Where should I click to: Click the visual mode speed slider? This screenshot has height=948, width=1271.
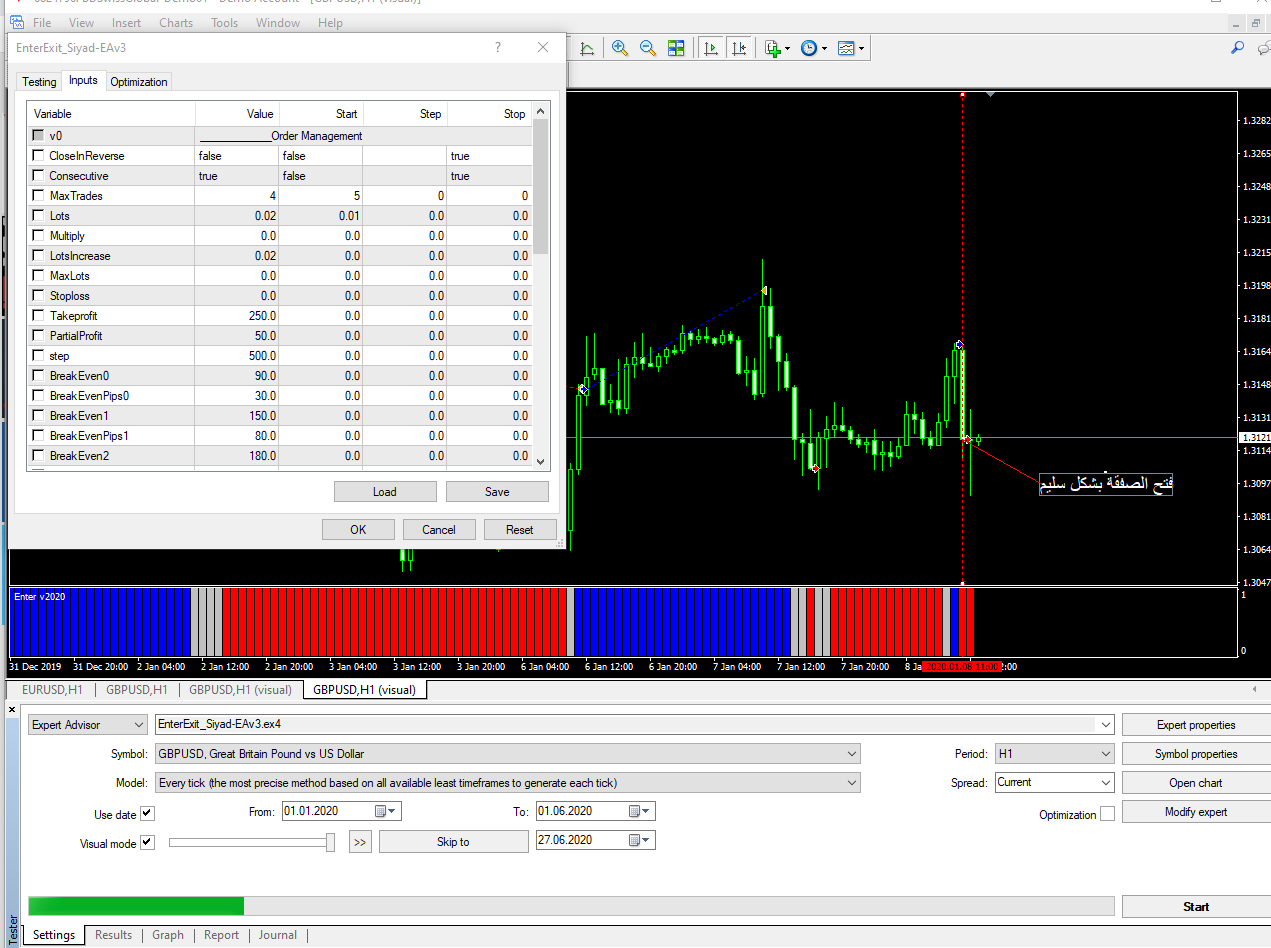330,843
